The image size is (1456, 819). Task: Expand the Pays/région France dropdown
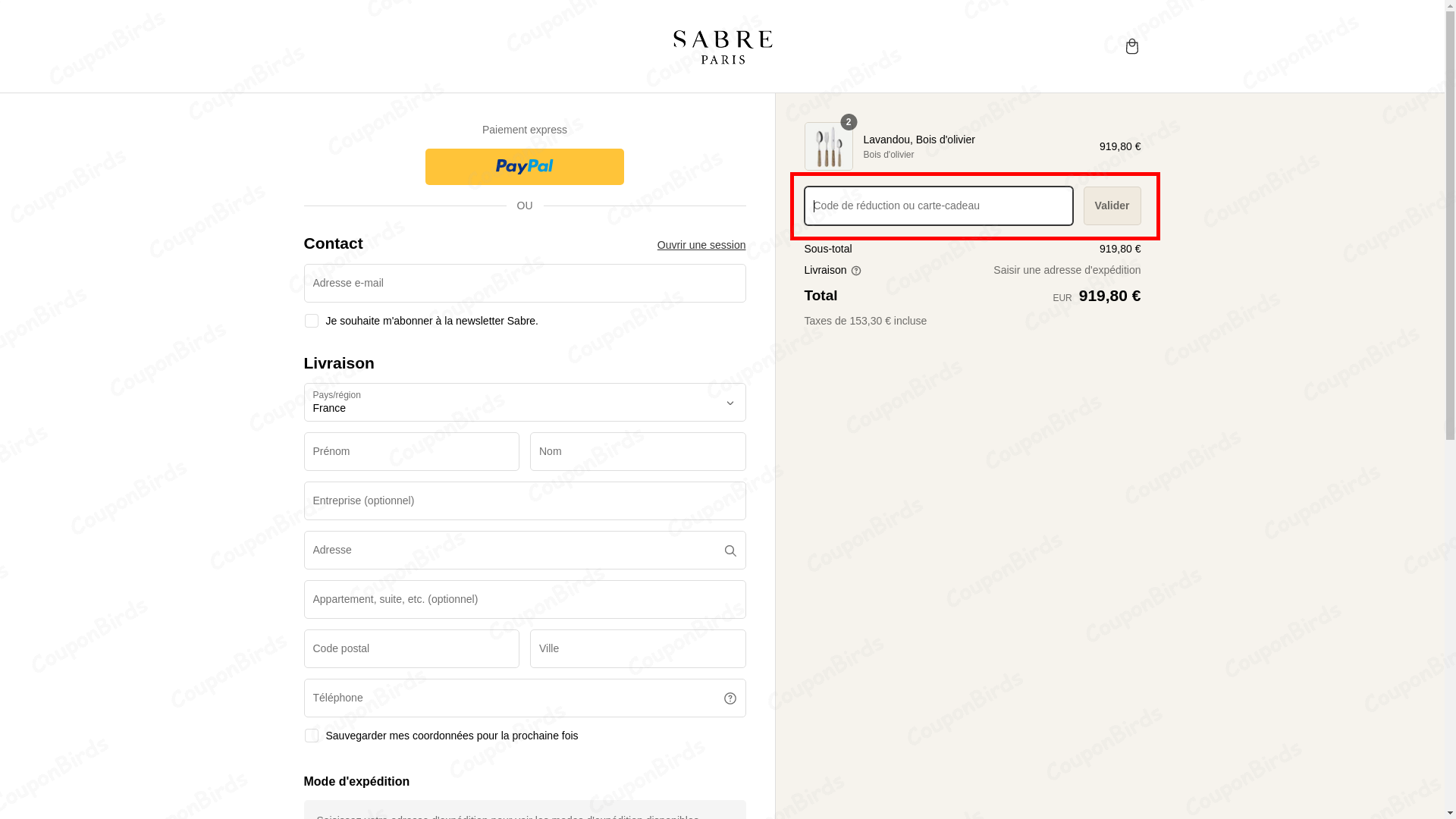(x=525, y=402)
